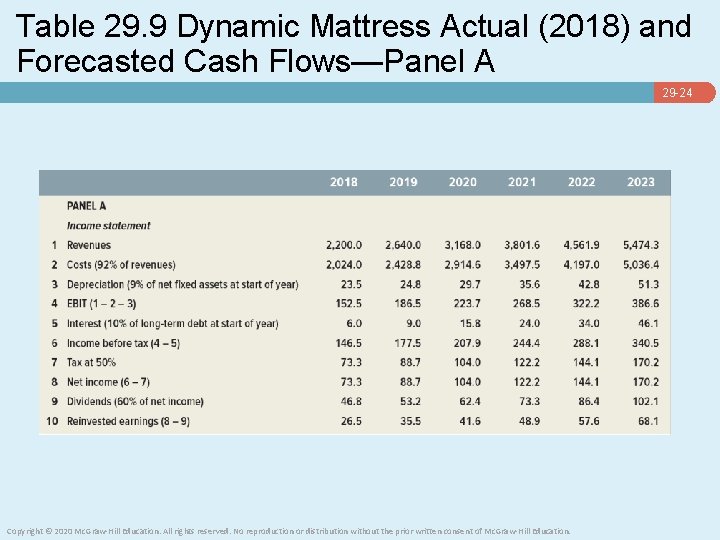Viewport: 720px width, 540px height.
Task: Click 2022 revenues value 4,561.9
Action: (x=581, y=245)
